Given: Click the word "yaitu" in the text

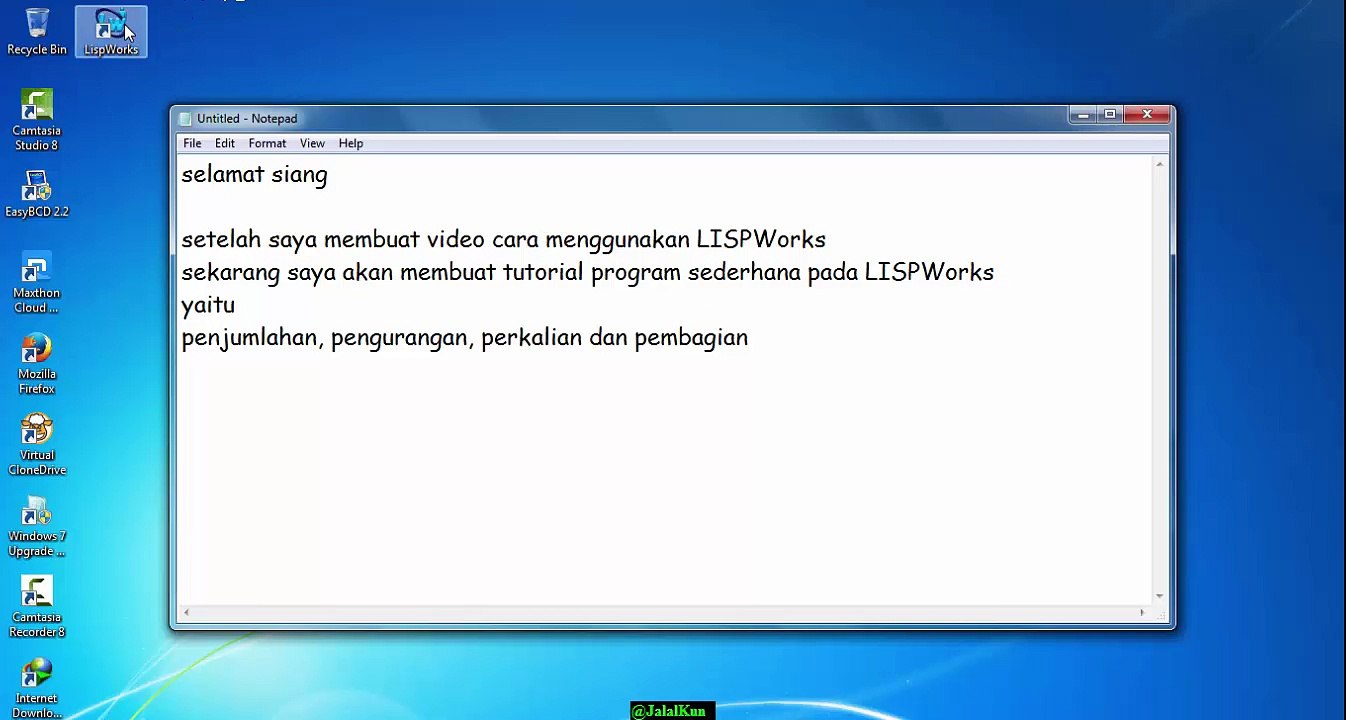Looking at the screenshot, I should pyautogui.click(x=208, y=305).
